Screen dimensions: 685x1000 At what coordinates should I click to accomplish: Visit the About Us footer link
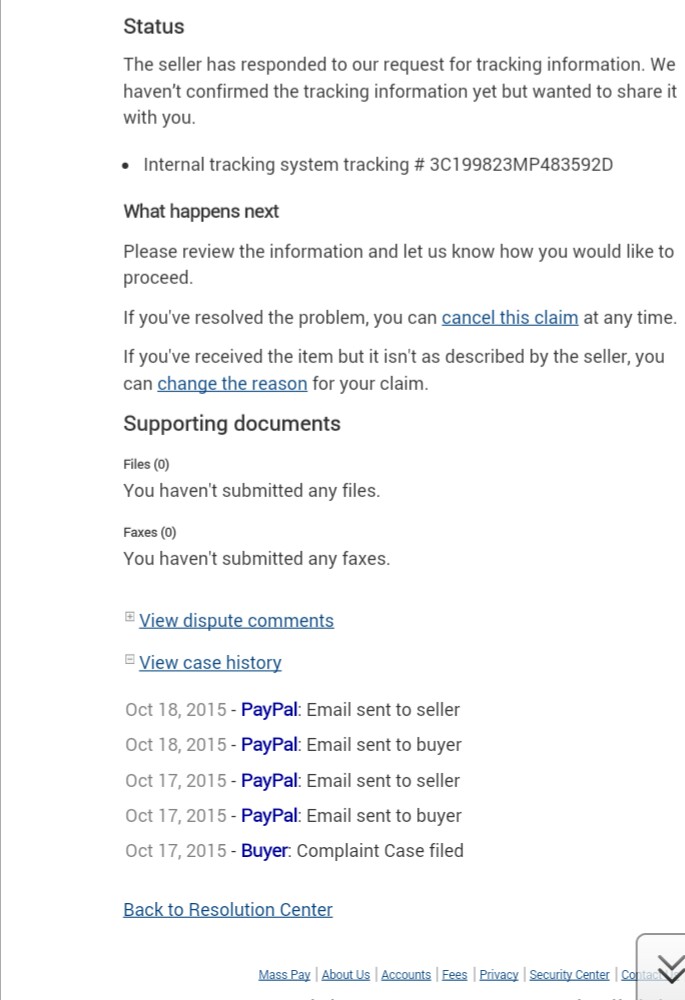[x=346, y=975]
